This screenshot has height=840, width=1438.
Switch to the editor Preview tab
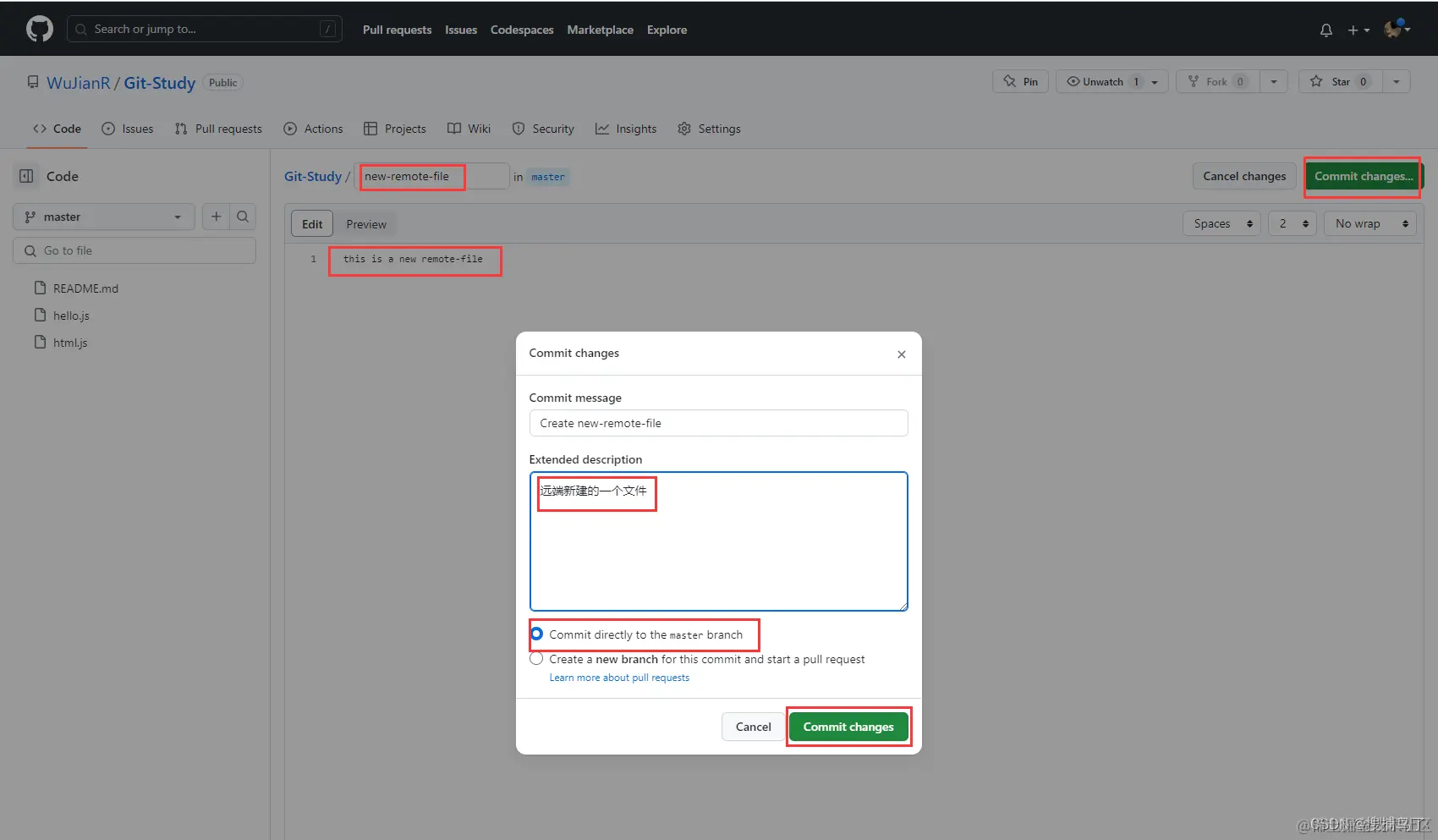pyautogui.click(x=366, y=224)
